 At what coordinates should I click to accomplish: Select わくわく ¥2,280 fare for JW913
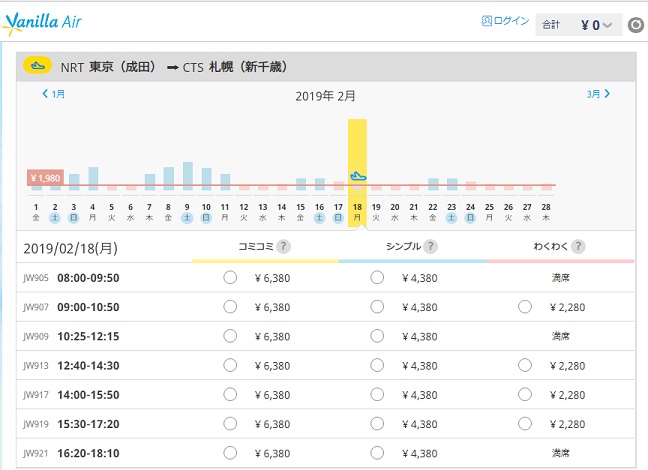(x=525, y=365)
